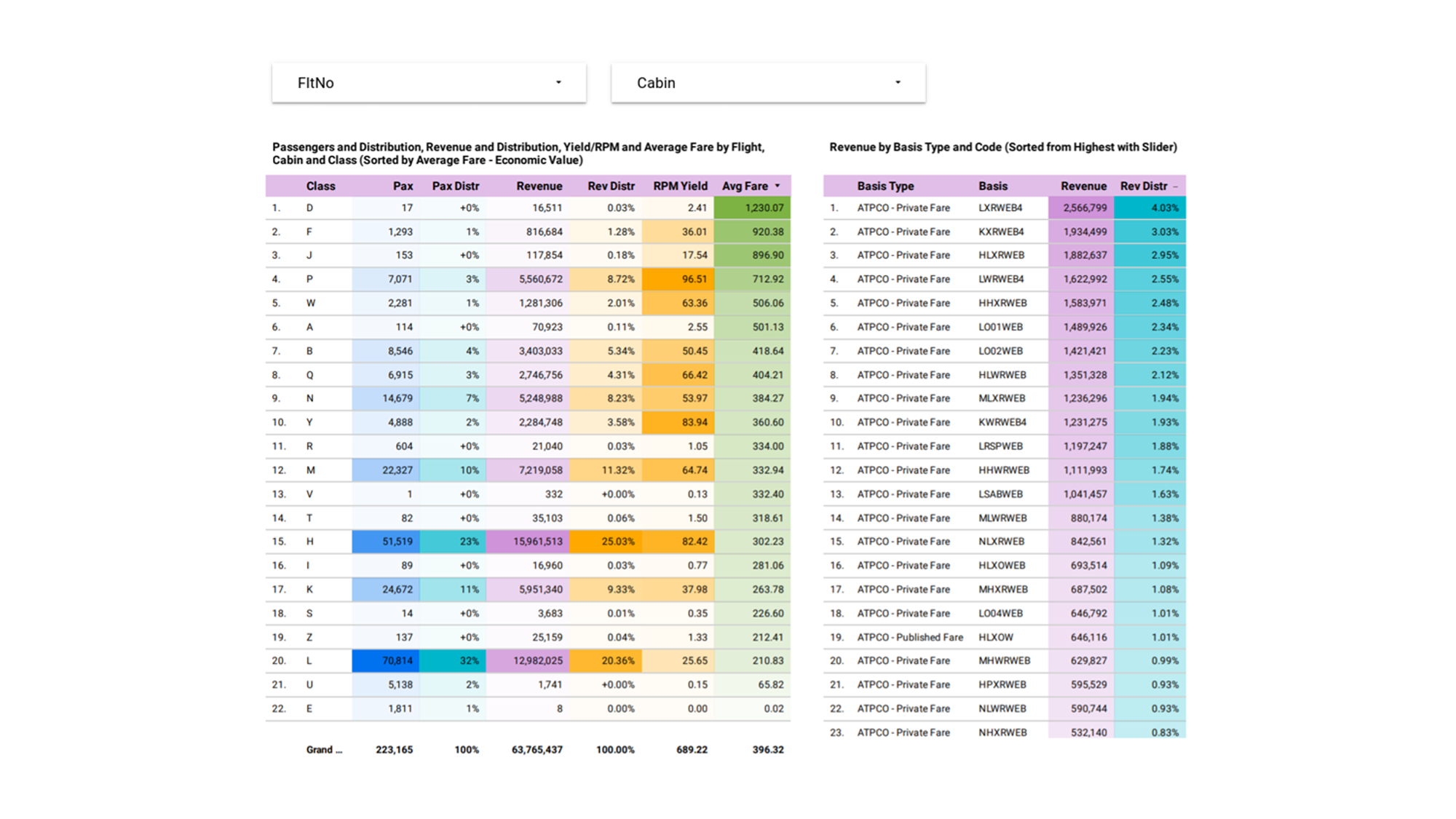
Task: Select RPM Yield cell 96.51
Action: [x=694, y=280]
